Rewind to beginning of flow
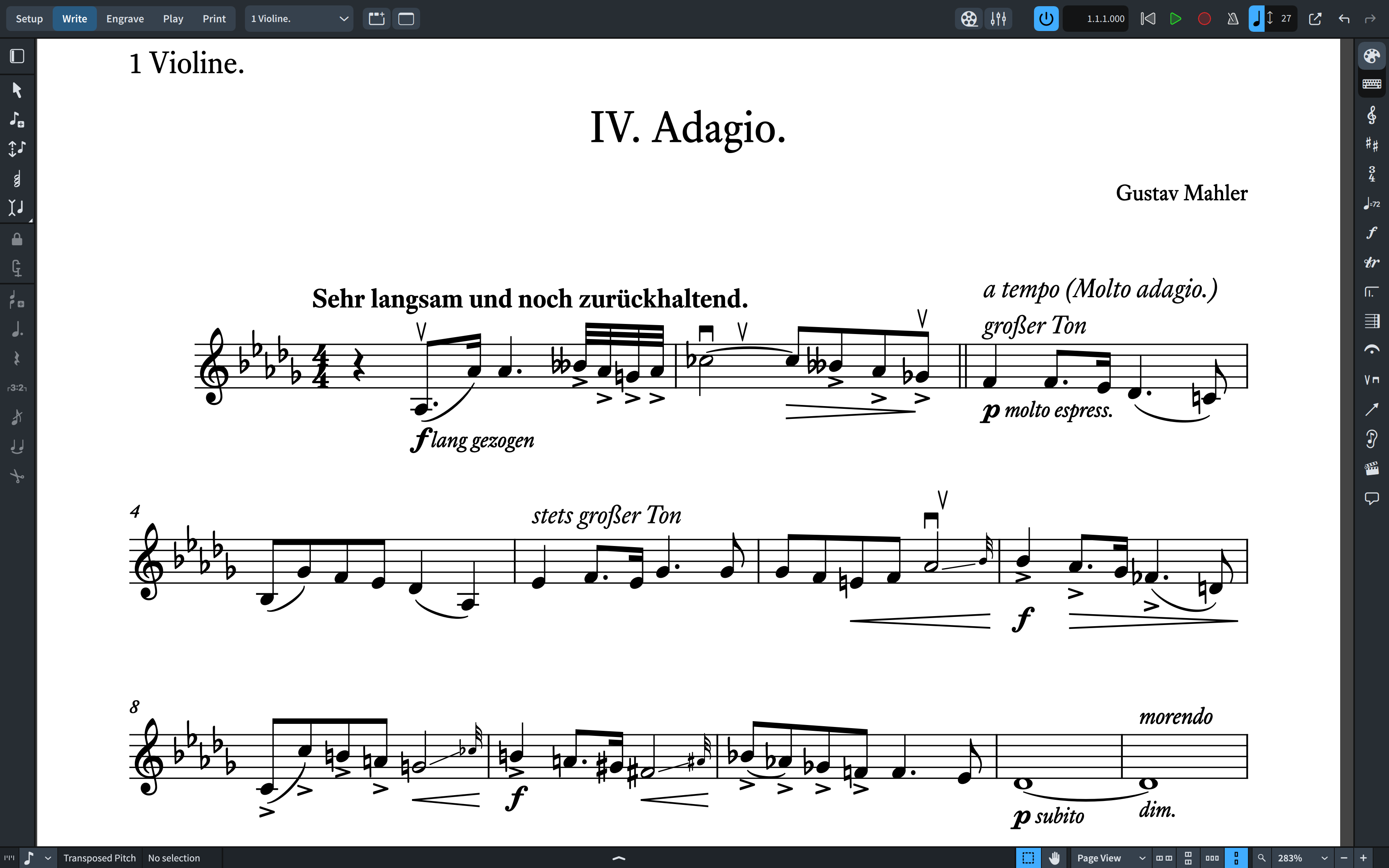 tap(1148, 19)
